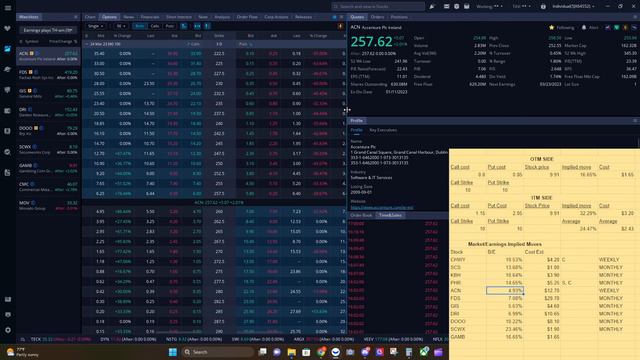Sort watchlist by the Symbol column header
This screenshot has width=640, height=360.
click(31, 42)
